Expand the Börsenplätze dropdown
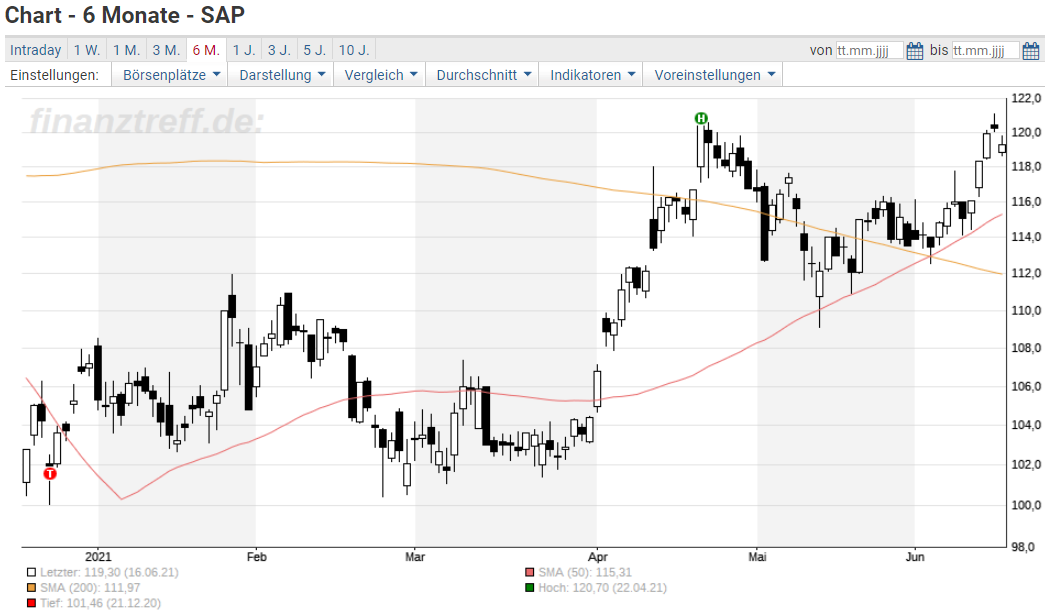The height and width of the screenshot is (616, 1045). [171, 75]
